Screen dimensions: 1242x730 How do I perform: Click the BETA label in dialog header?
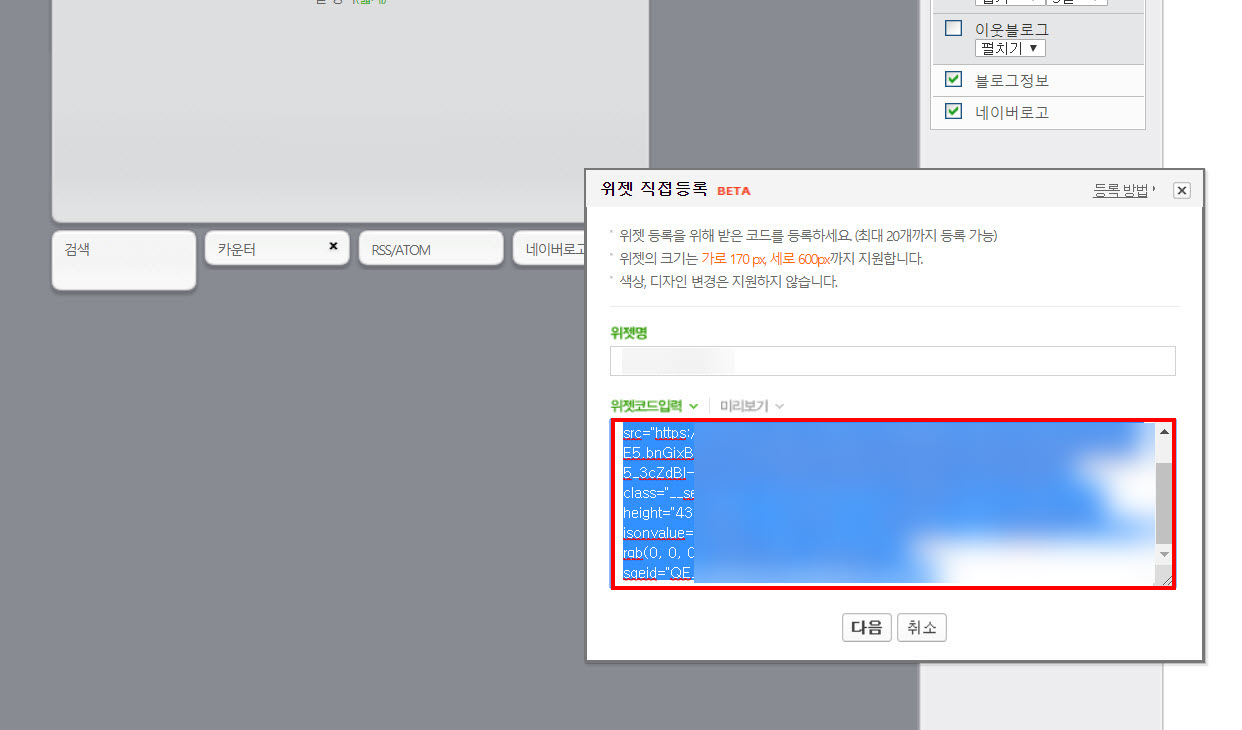(733, 190)
